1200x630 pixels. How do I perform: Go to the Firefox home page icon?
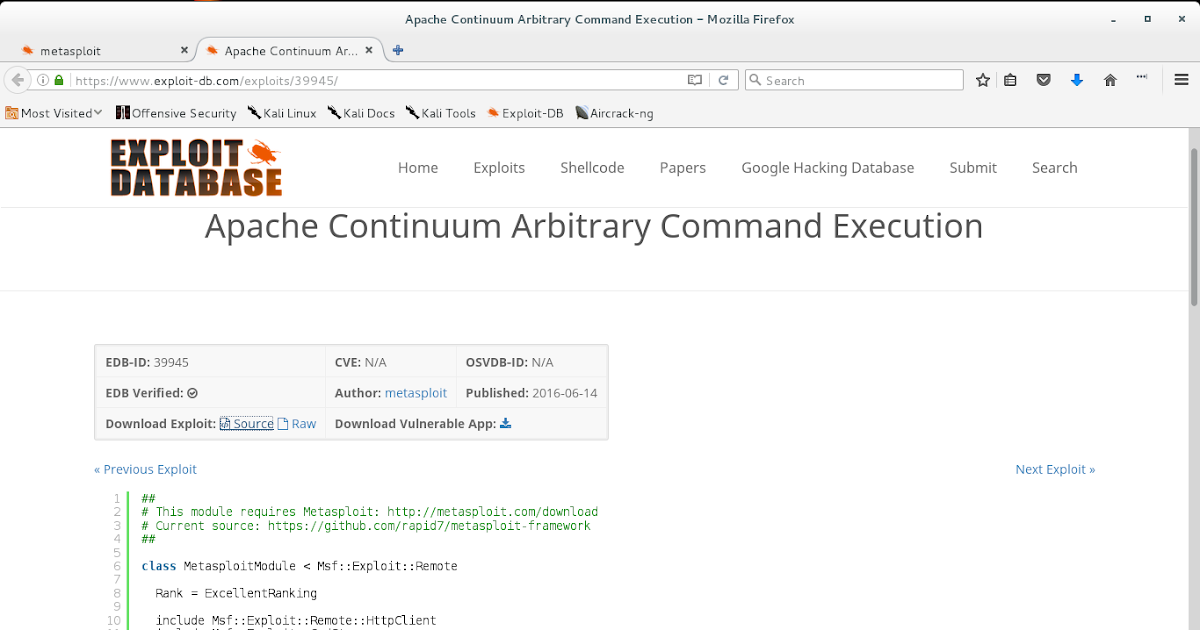pos(1110,80)
